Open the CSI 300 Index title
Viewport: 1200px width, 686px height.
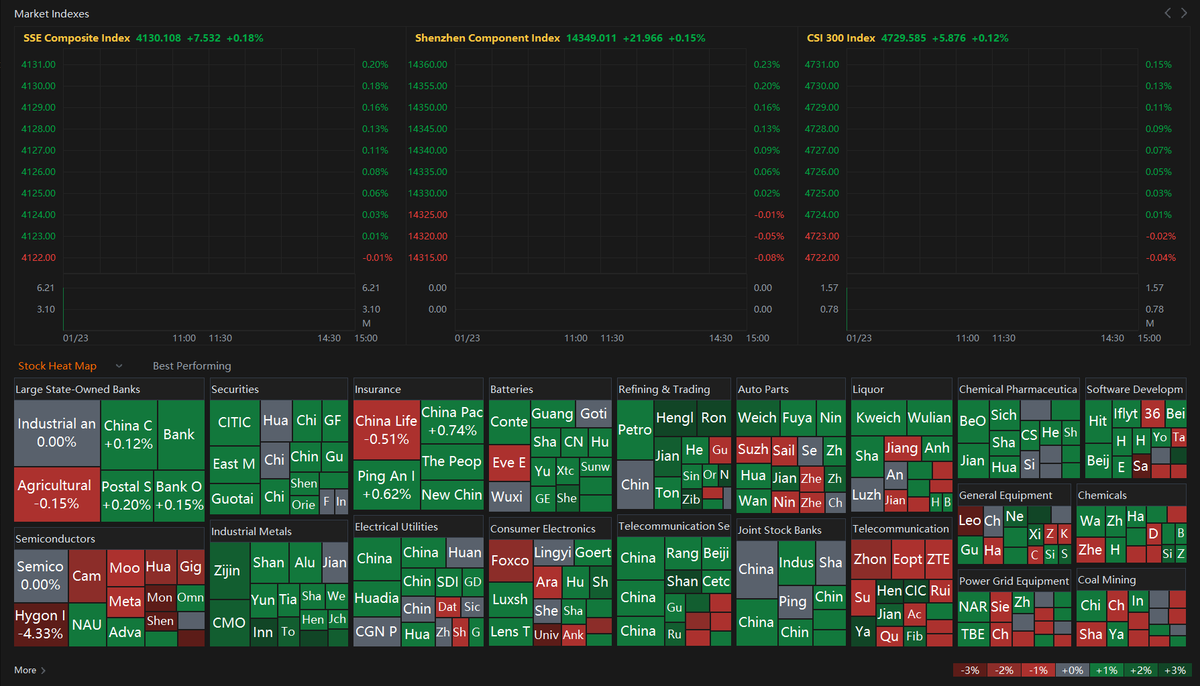tap(841, 38)
